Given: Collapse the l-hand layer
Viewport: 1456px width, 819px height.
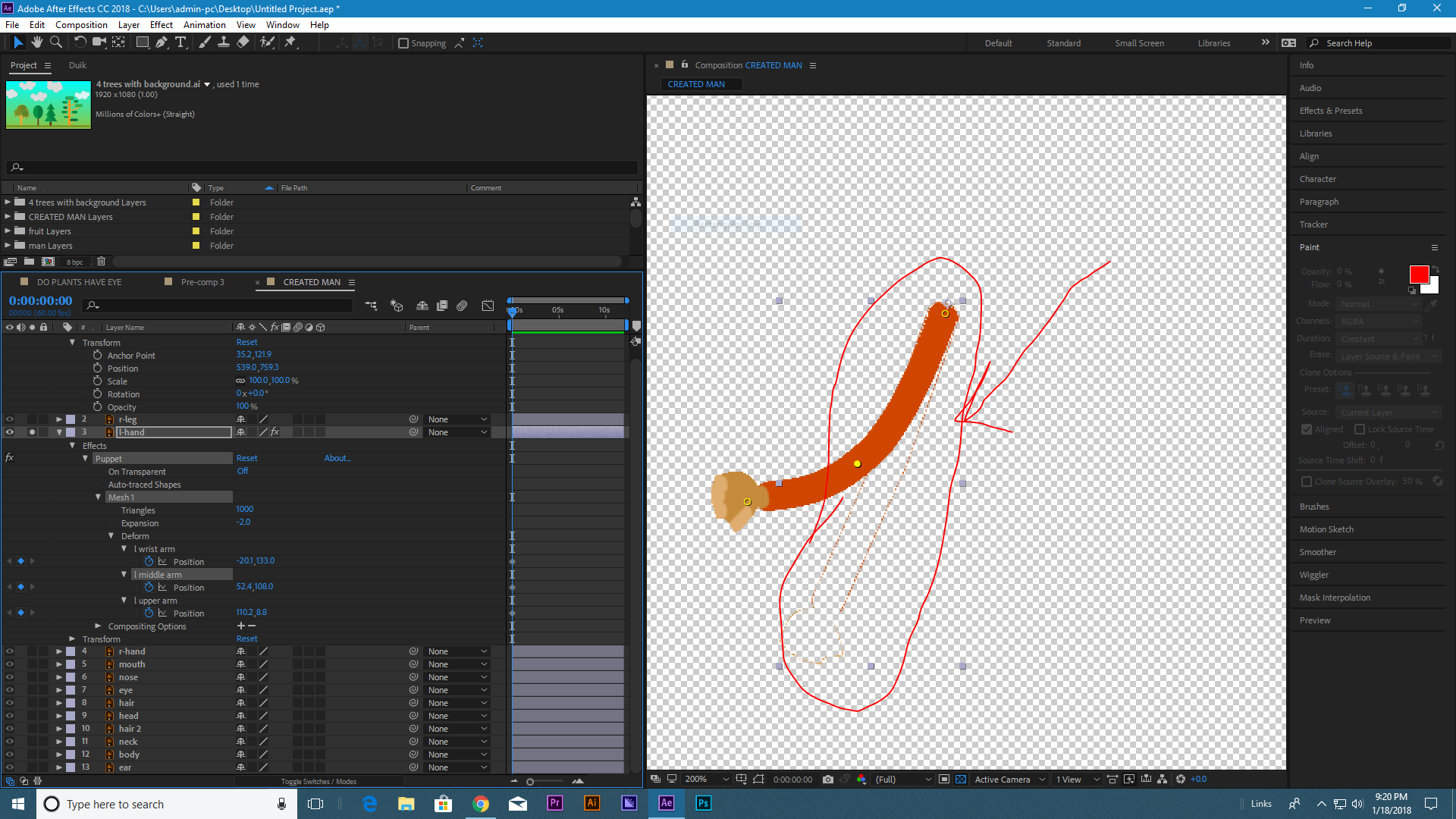Looking at the screenshot, I should (59, 432).
